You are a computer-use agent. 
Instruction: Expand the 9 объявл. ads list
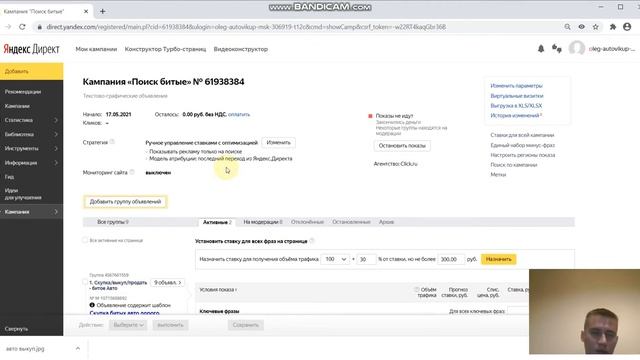click(167, 282)
